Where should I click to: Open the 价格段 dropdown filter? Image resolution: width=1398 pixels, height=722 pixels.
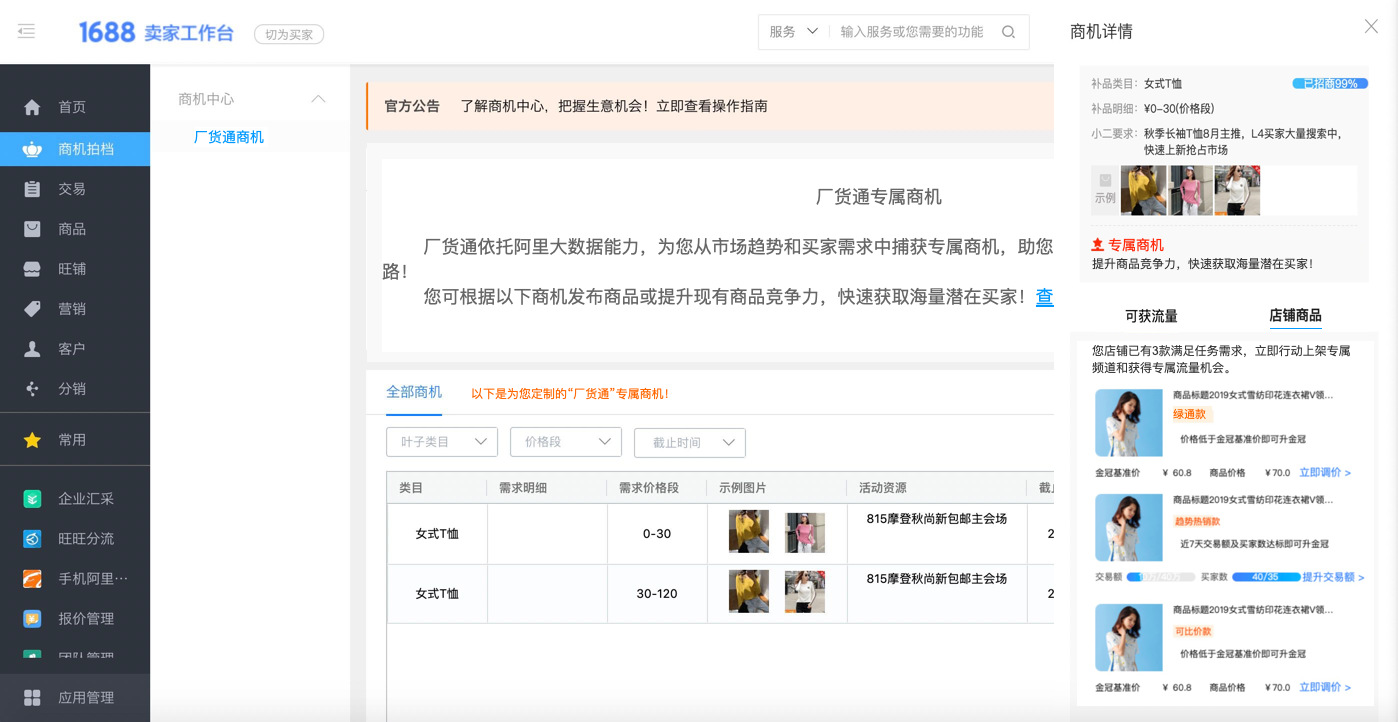(566, 442)
